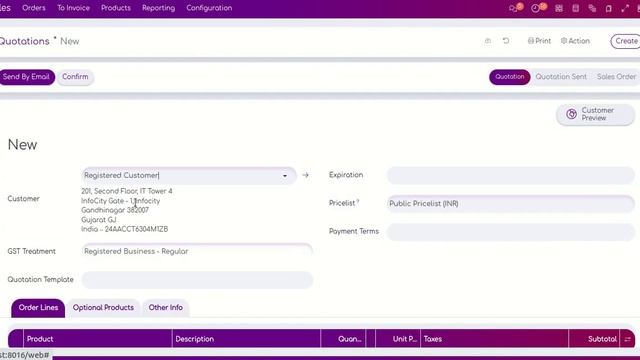Viewport: 640px width, 360px height.
Task: Select the Sales Order status stage
Action: (x=616, y=77)
